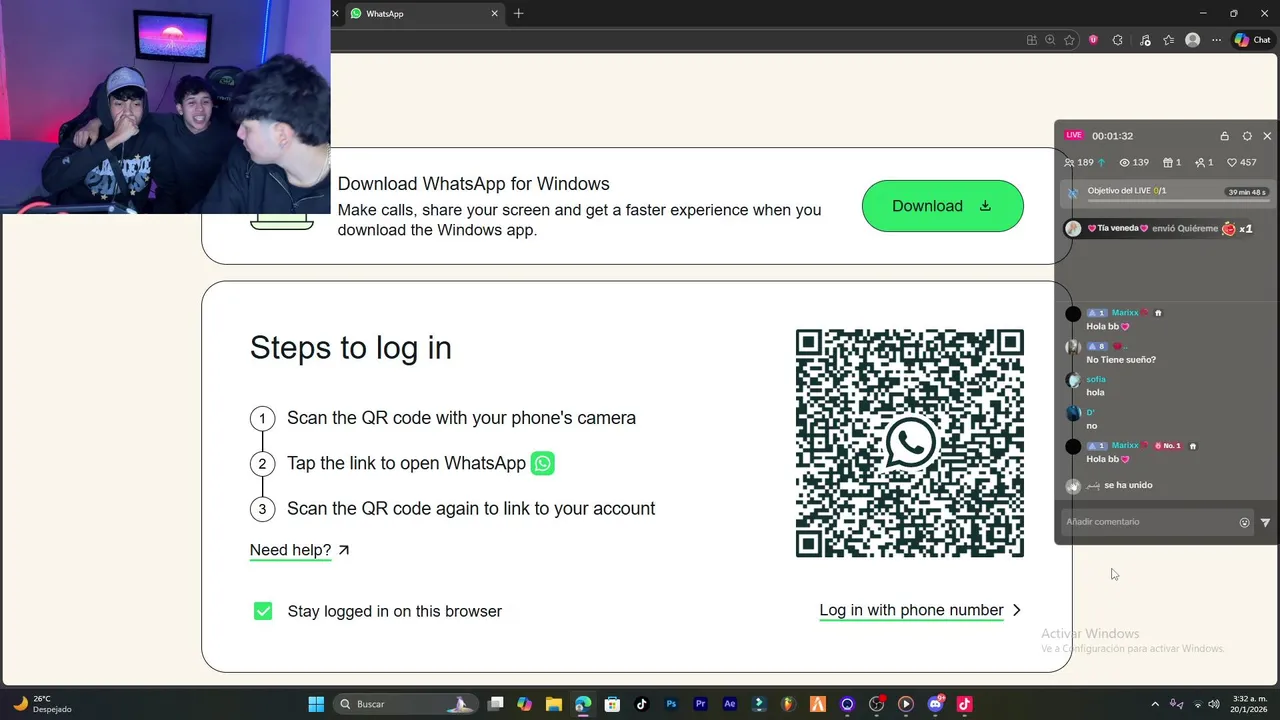Open Microsoft Store from the taskbar
This screenshot has width=1280, height=720.
pos(612,704)
